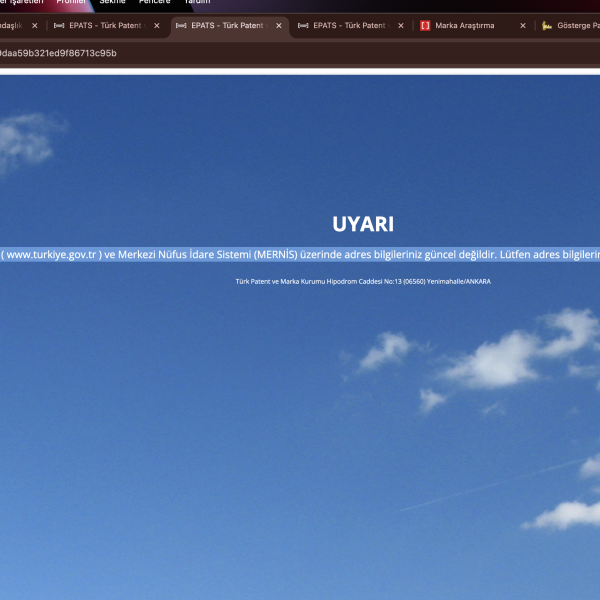This screenshot has height=600, width=600.
Task: Click the Türk Patent ve Marka Kurumu address footer
Action: pos(363,282)
